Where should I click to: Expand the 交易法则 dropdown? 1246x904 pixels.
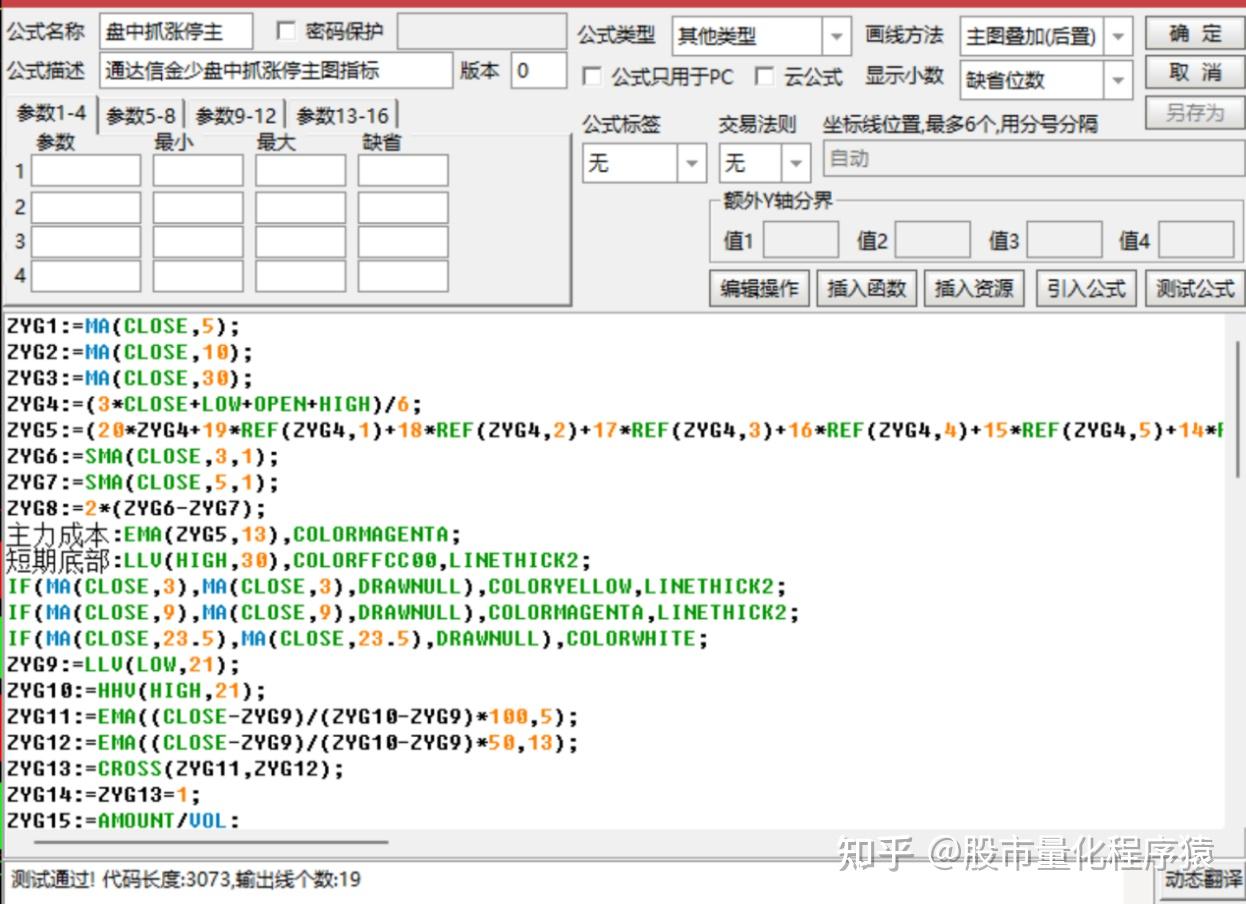[763, 162]
